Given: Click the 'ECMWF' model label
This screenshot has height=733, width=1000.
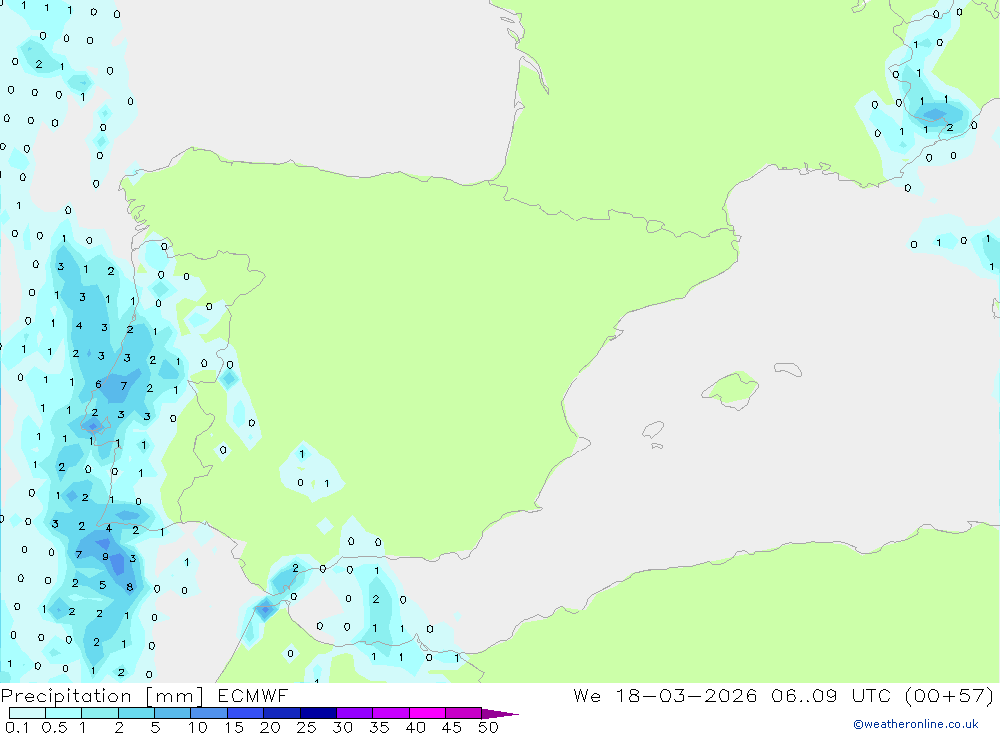Looking at the screenshot, I should point(253,696).
